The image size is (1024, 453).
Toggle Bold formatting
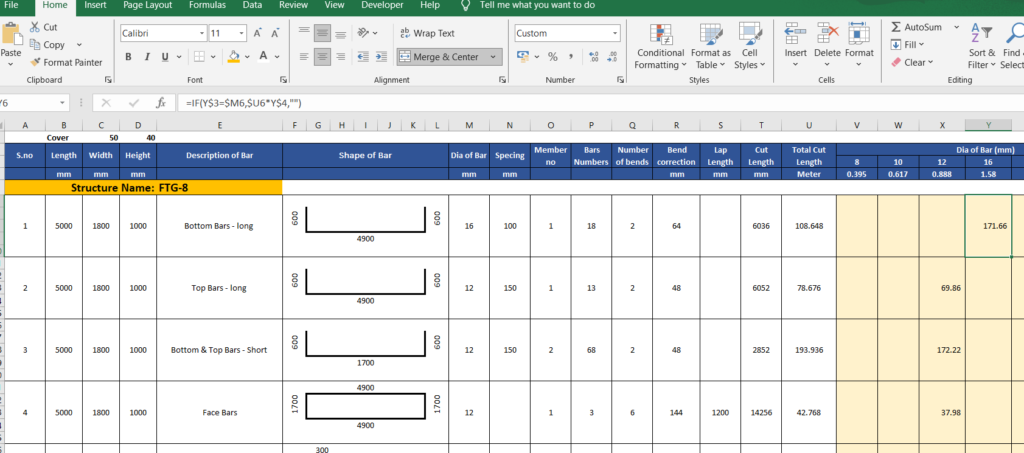click(129, 57)
